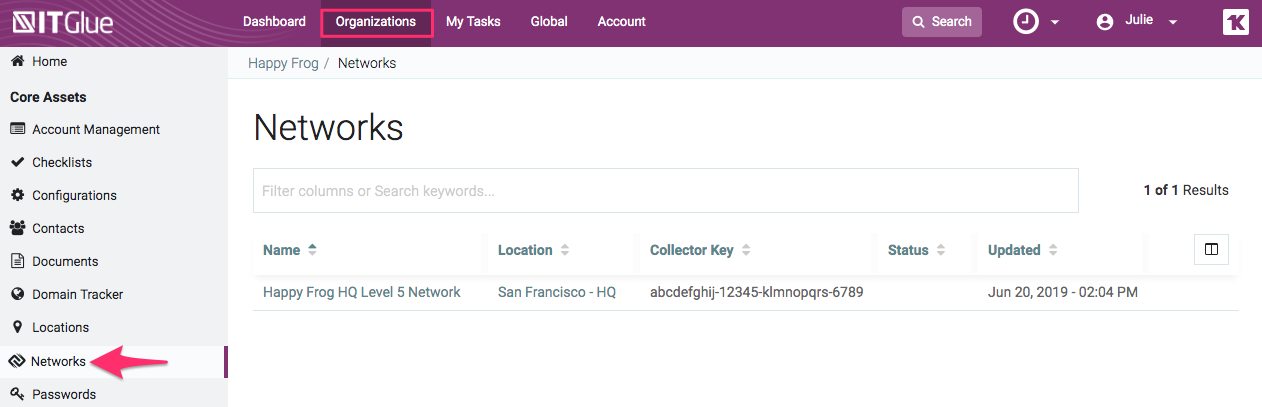
Task: Click the Kaseya K icon
Action: [1235, 22]
